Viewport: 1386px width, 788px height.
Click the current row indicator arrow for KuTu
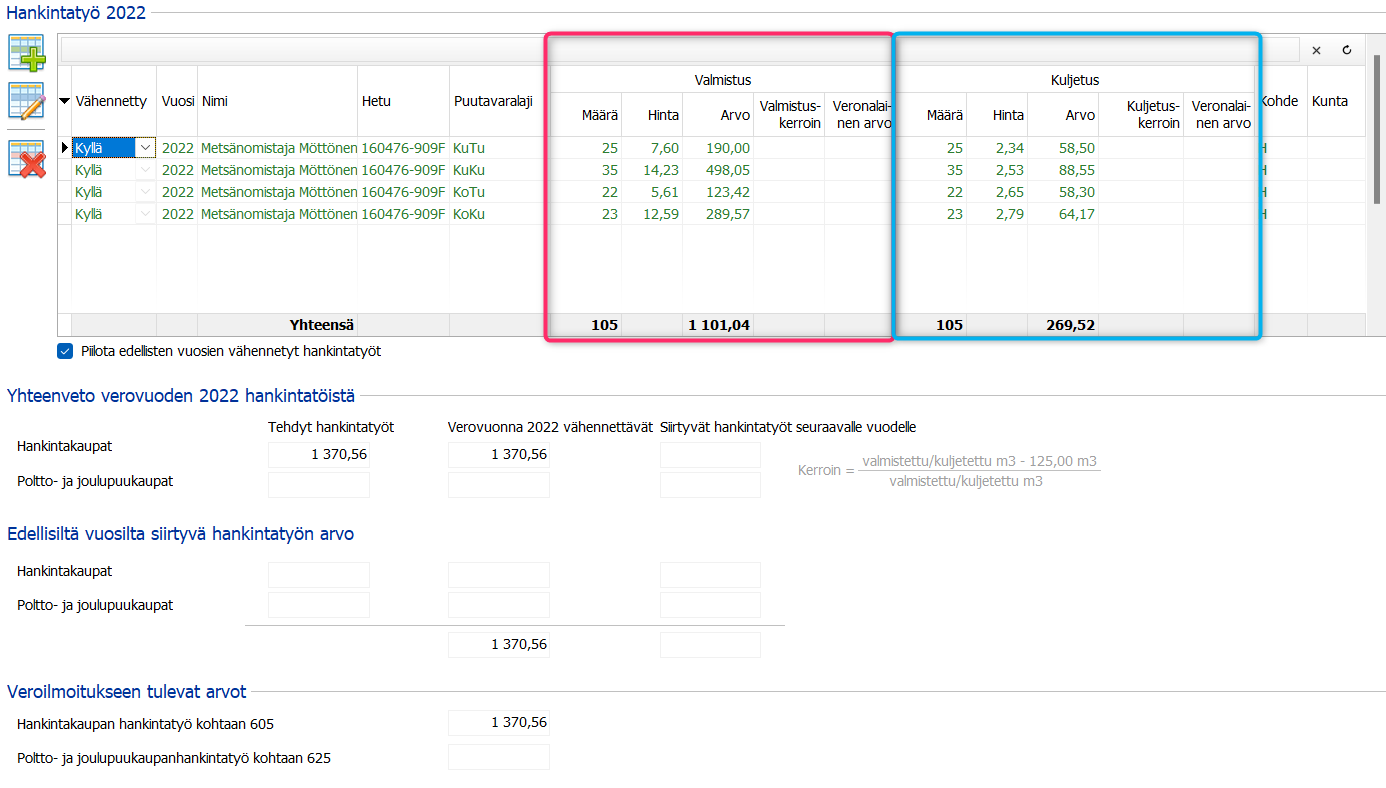click(x=65, y=148)
